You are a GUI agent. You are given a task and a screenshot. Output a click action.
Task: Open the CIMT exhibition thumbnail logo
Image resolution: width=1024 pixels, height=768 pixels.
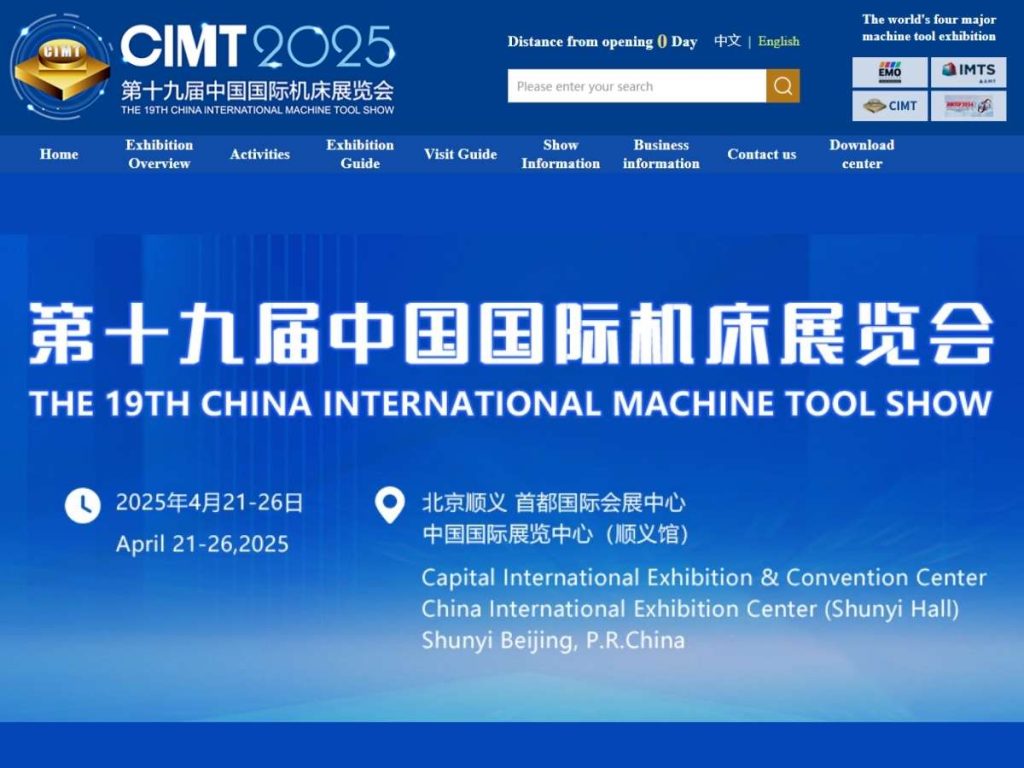point(889,106)
